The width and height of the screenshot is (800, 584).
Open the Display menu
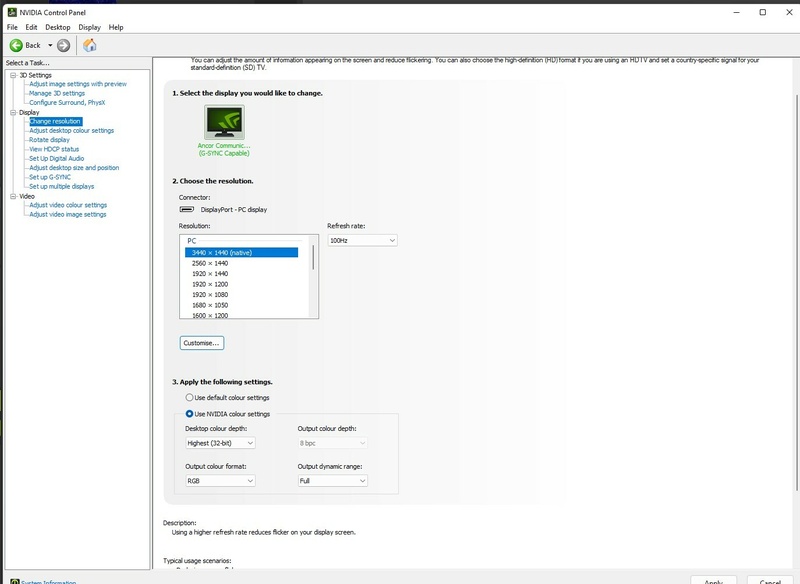[x=89, y=27]
